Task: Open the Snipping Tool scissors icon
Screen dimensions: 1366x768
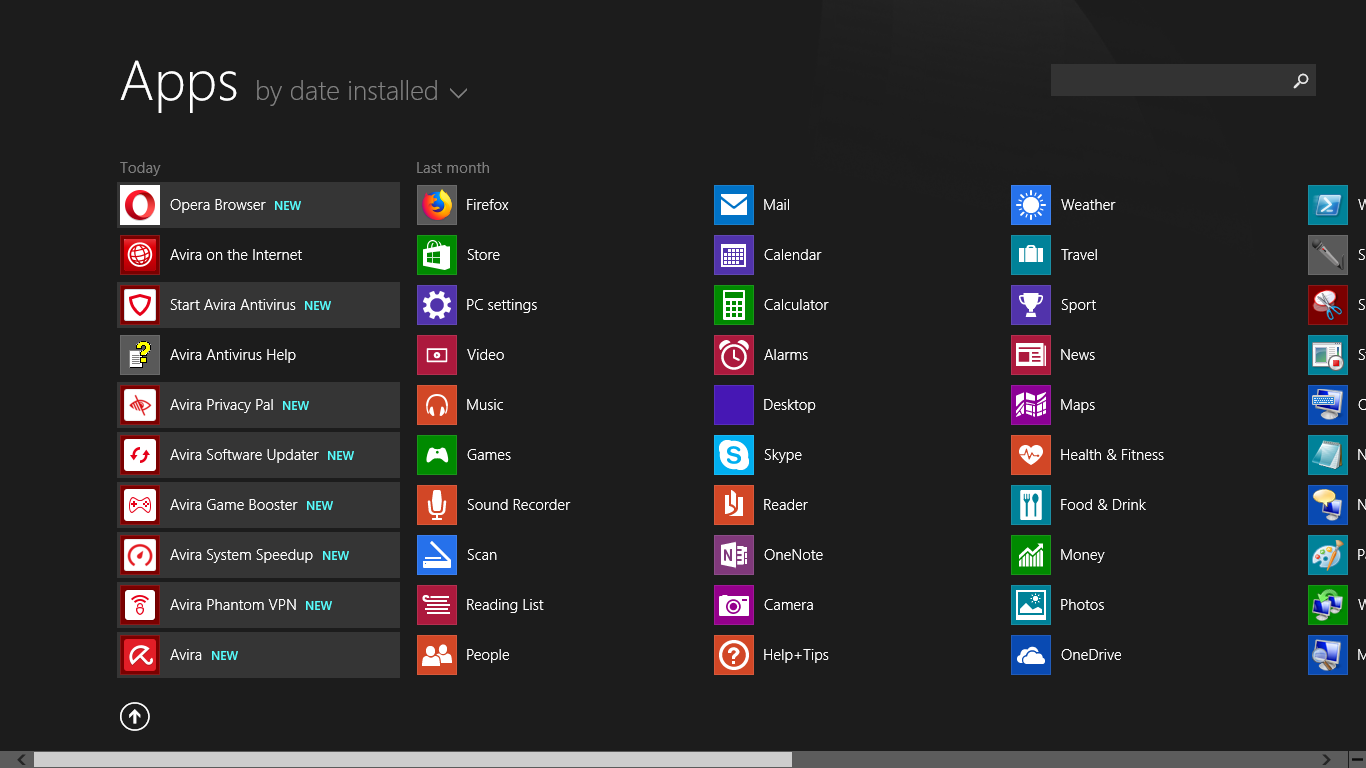Action: tap(1328, 305)
